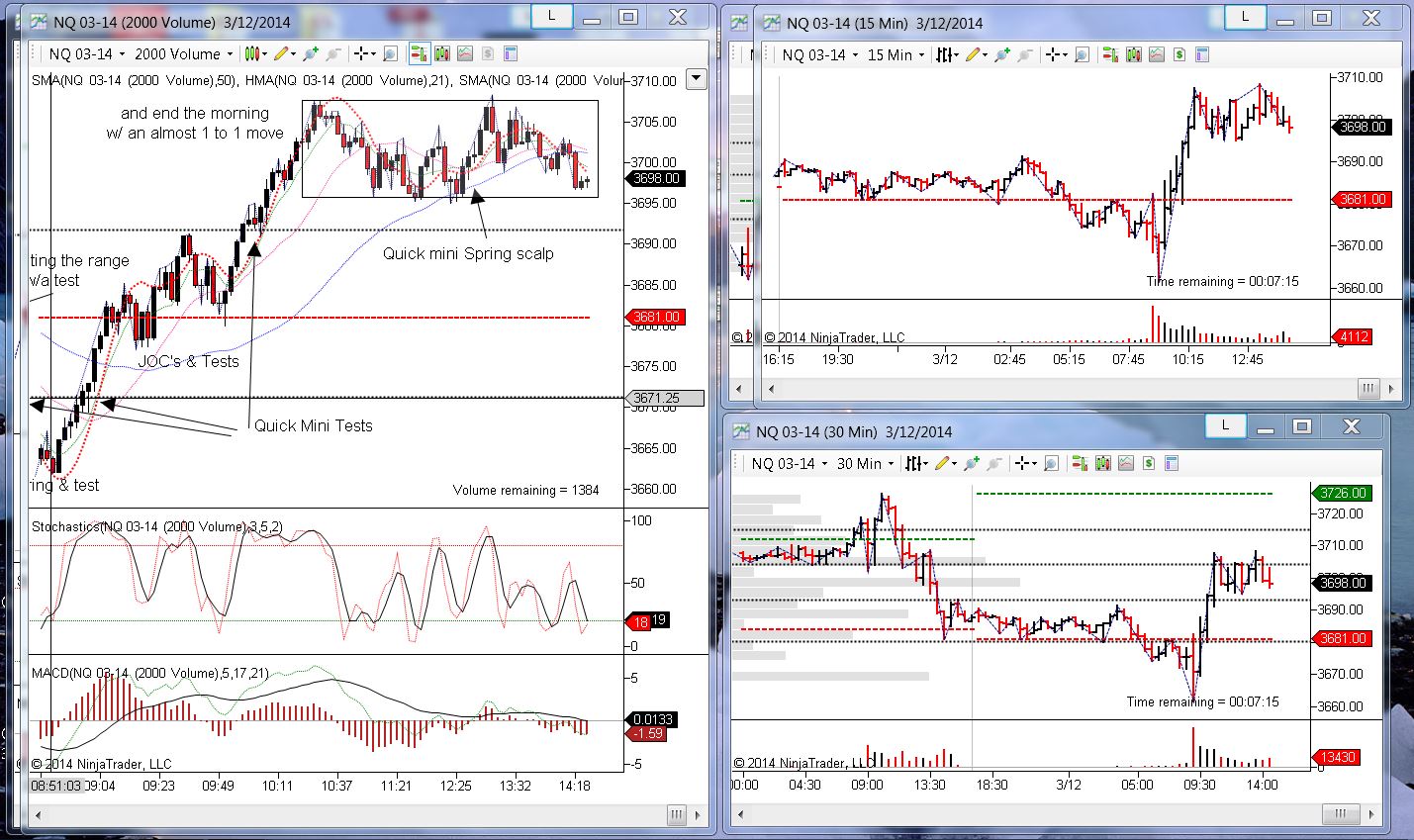
Task: Click the 3698.00 current price marker in volume chart
Action: [657, 178]
